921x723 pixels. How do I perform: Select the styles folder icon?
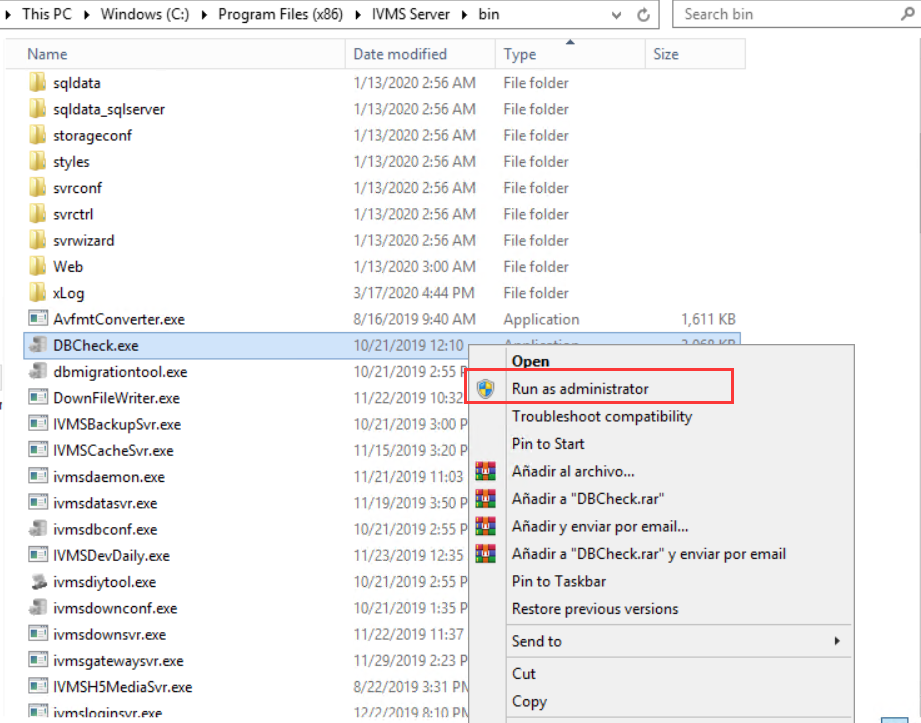[x=38, y=161]
